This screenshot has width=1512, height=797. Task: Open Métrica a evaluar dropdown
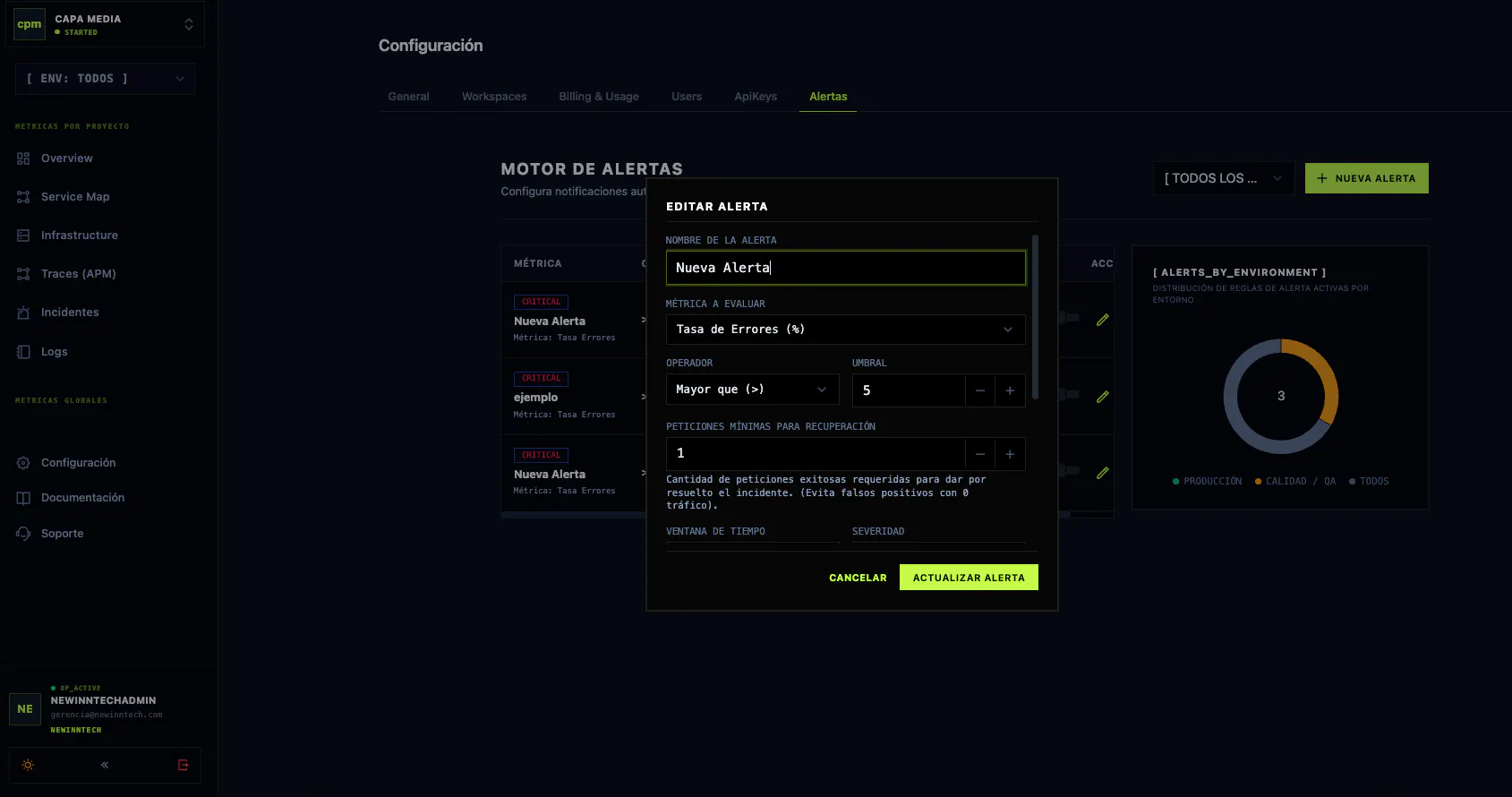(x=846, y=330)
